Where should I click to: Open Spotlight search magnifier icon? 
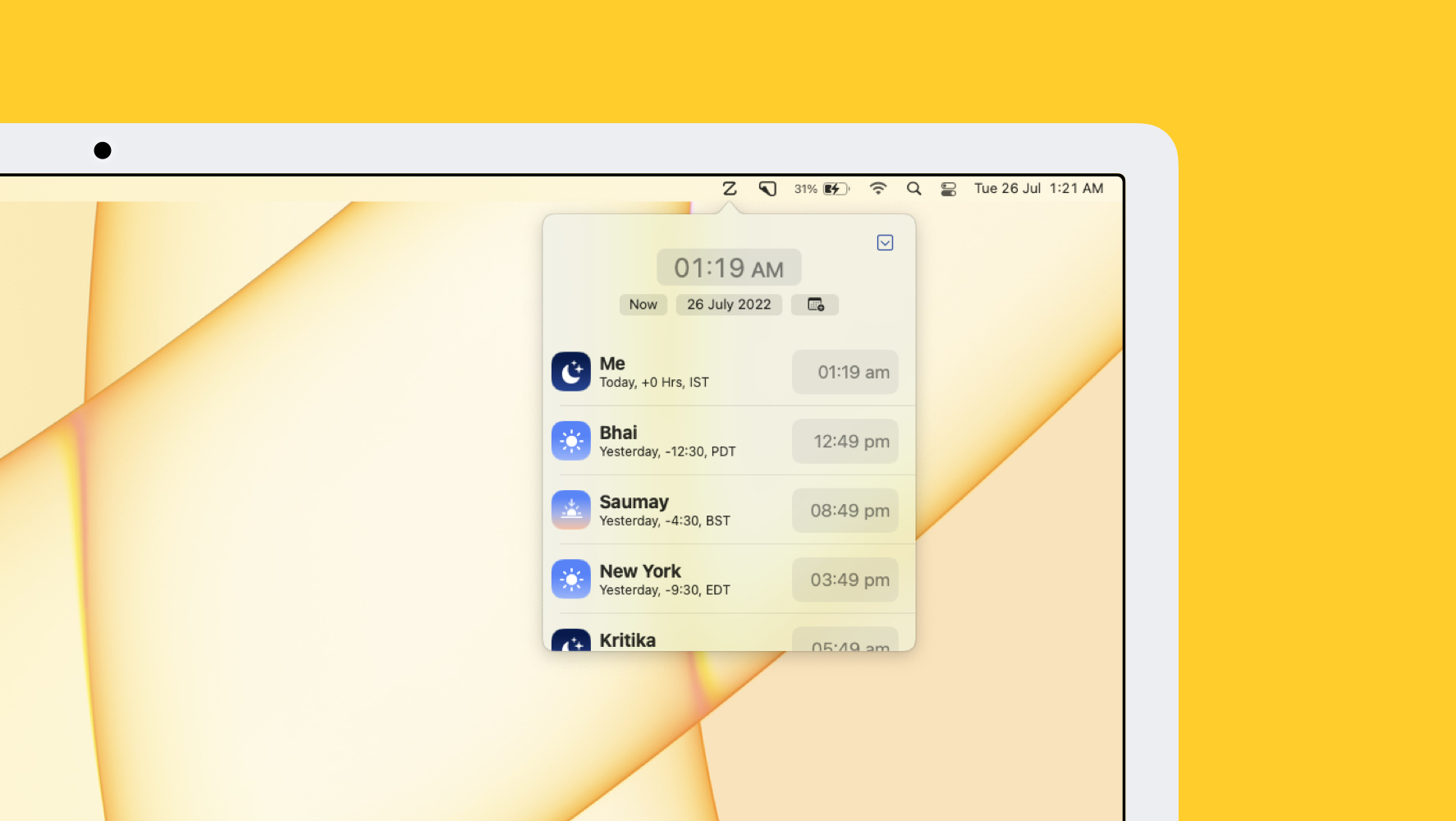(x=913, y=189)
